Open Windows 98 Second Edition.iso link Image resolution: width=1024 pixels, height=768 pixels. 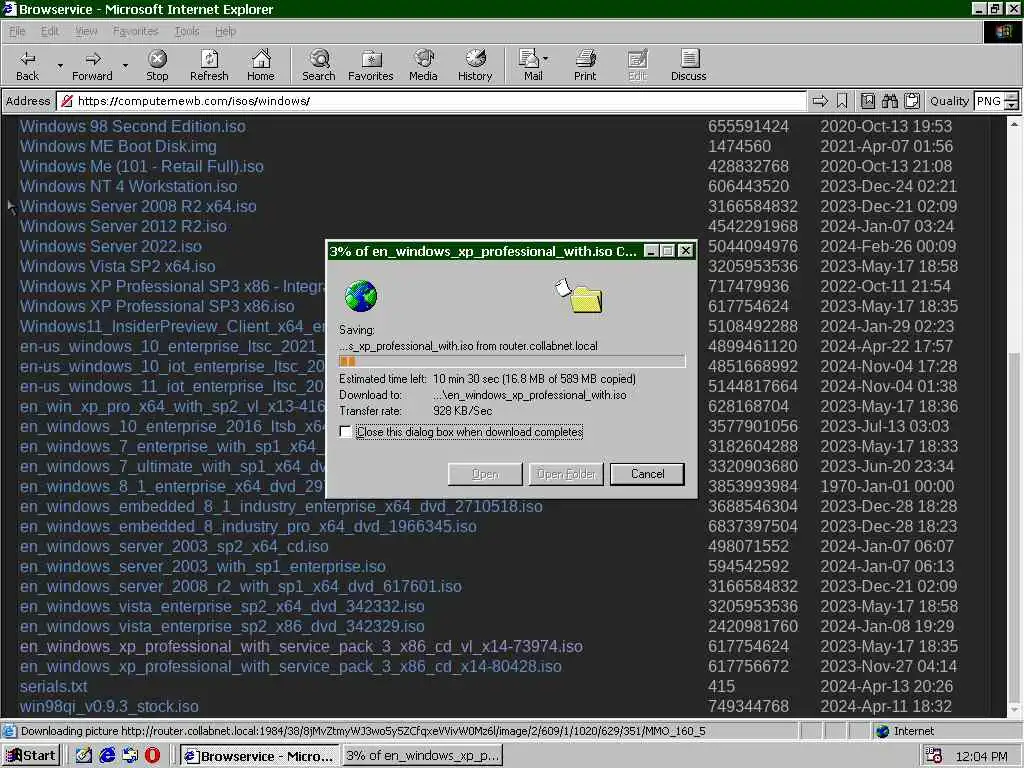click(133, 126)
